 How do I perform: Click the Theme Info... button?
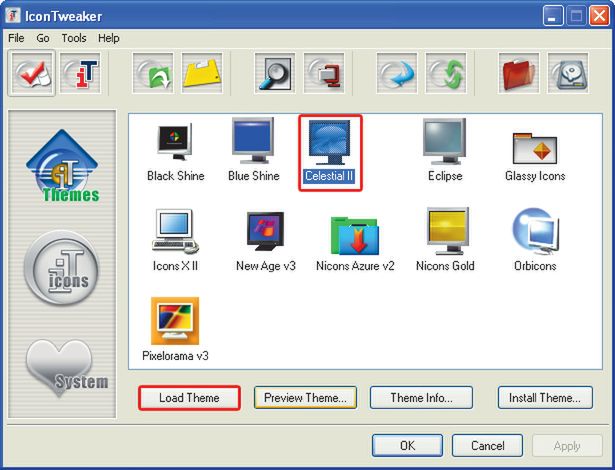click(421, 398)
